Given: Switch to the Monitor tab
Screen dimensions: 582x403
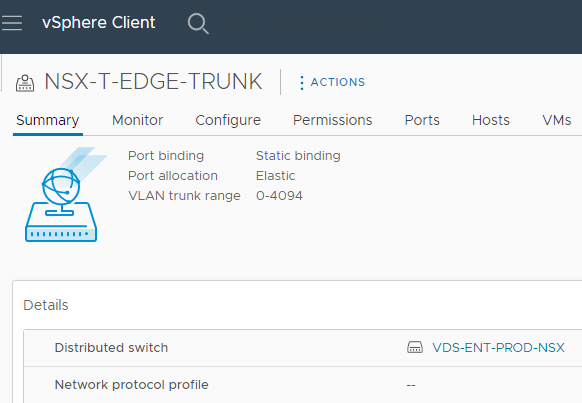Looking at the screenshot, I should (137, 120).
